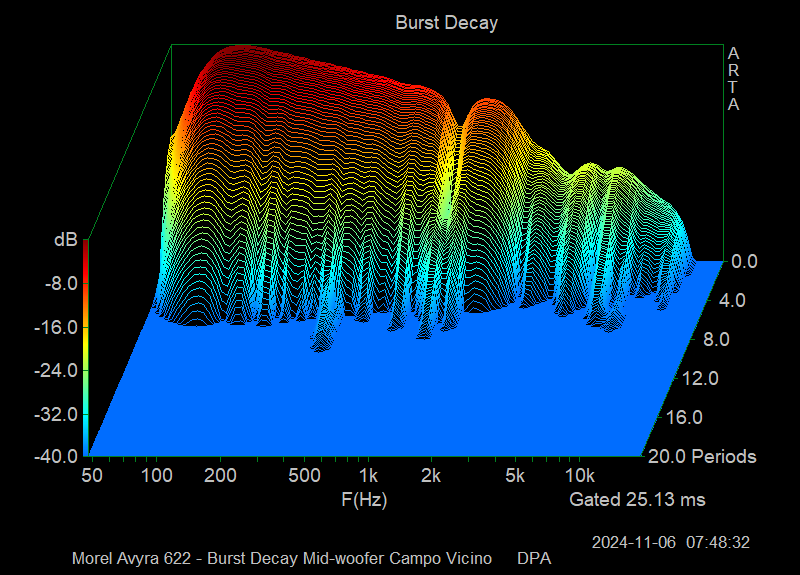Click the dB color scale bar

tap(86, 347)
